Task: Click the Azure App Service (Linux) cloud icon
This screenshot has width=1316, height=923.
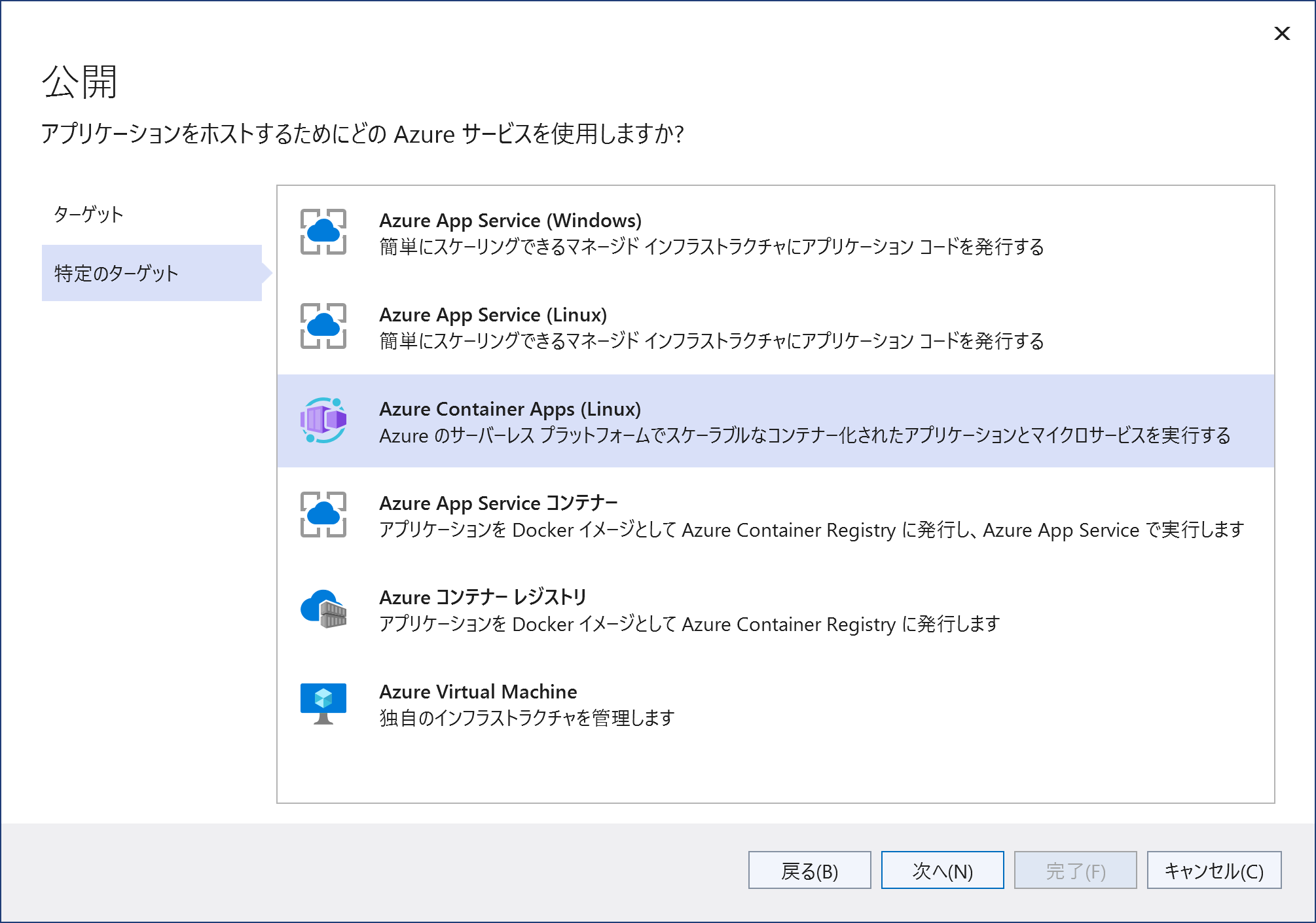Action: pyautogui.click(x=323, y=326)
